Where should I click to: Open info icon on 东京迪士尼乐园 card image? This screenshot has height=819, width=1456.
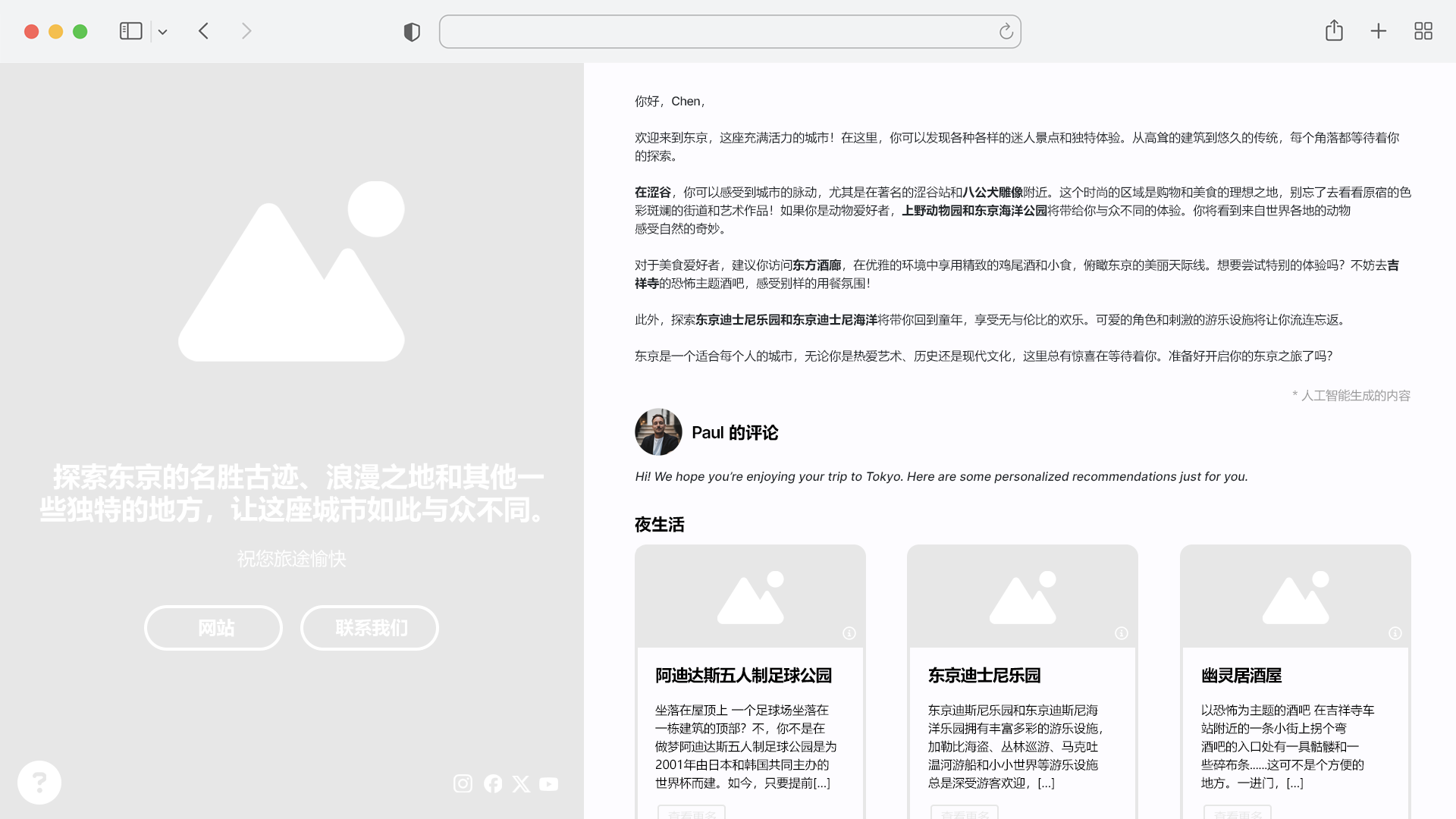point(1122,633)
